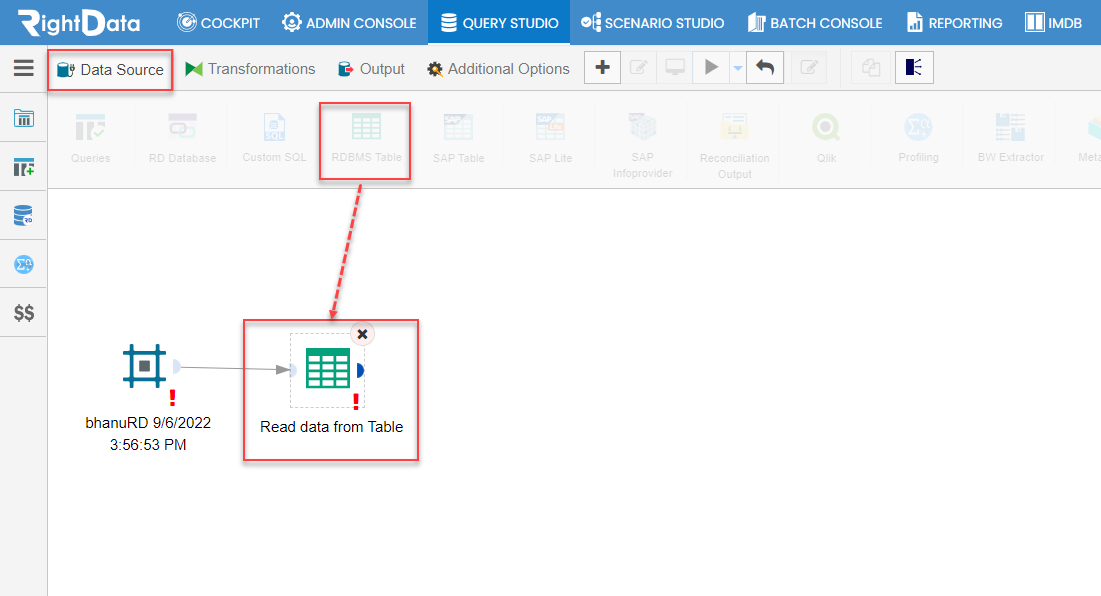Choose SAP Lite source

550,139
